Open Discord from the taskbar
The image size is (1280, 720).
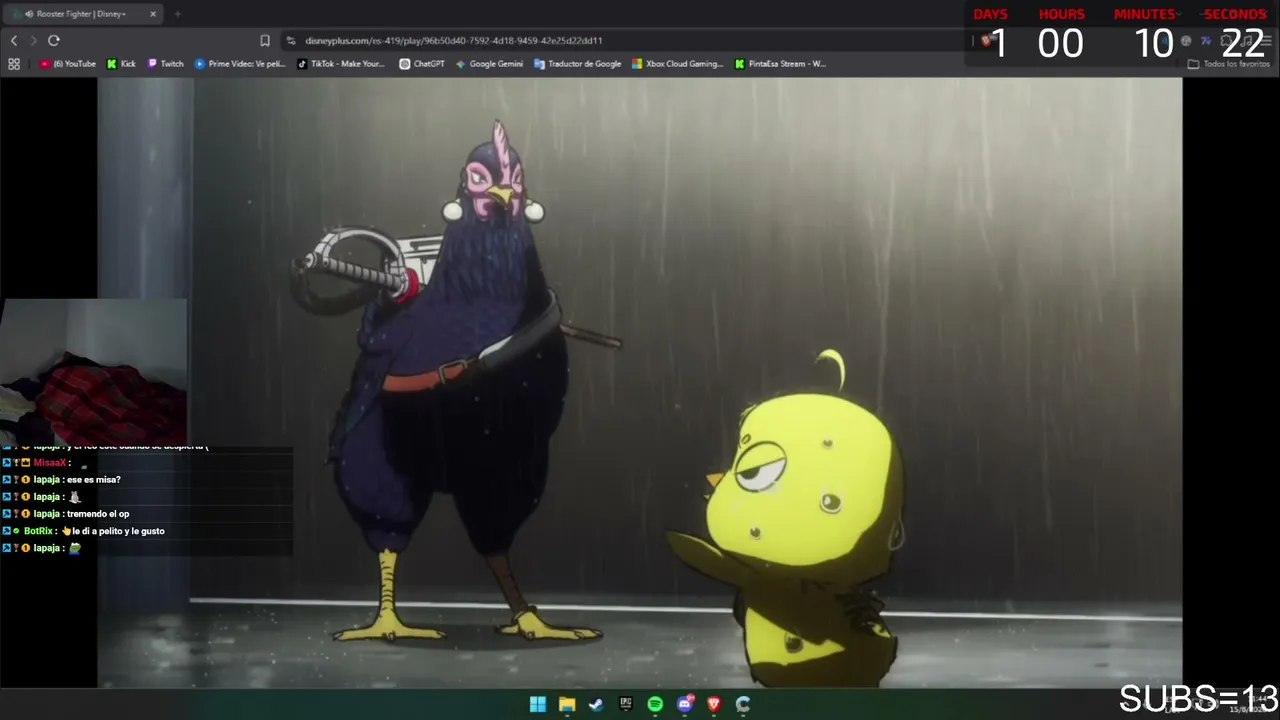click(x=685, y=704)
